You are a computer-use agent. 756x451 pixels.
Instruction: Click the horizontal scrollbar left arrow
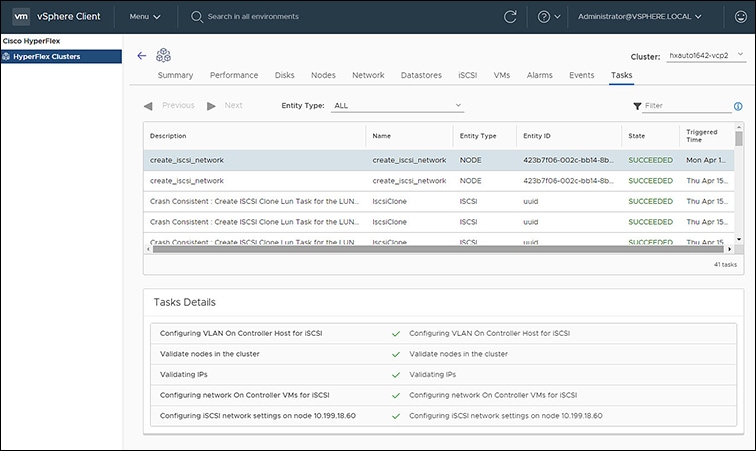148,249
